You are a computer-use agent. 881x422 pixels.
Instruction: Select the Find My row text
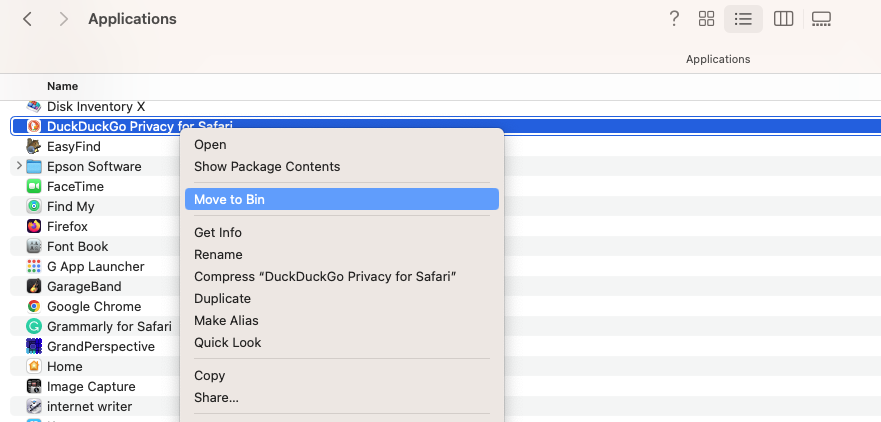[71, 206]
